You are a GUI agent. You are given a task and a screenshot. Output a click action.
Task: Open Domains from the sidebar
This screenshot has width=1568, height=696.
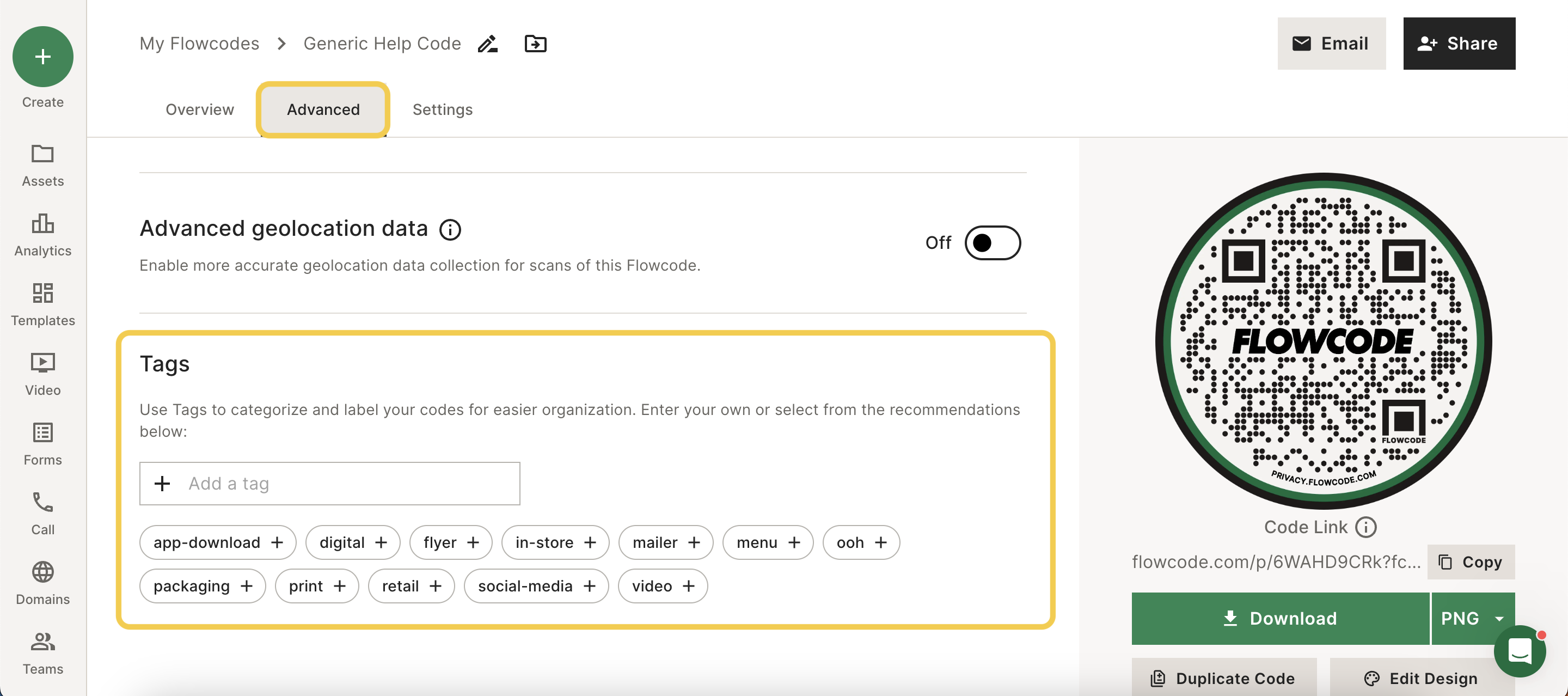point(42,583)
